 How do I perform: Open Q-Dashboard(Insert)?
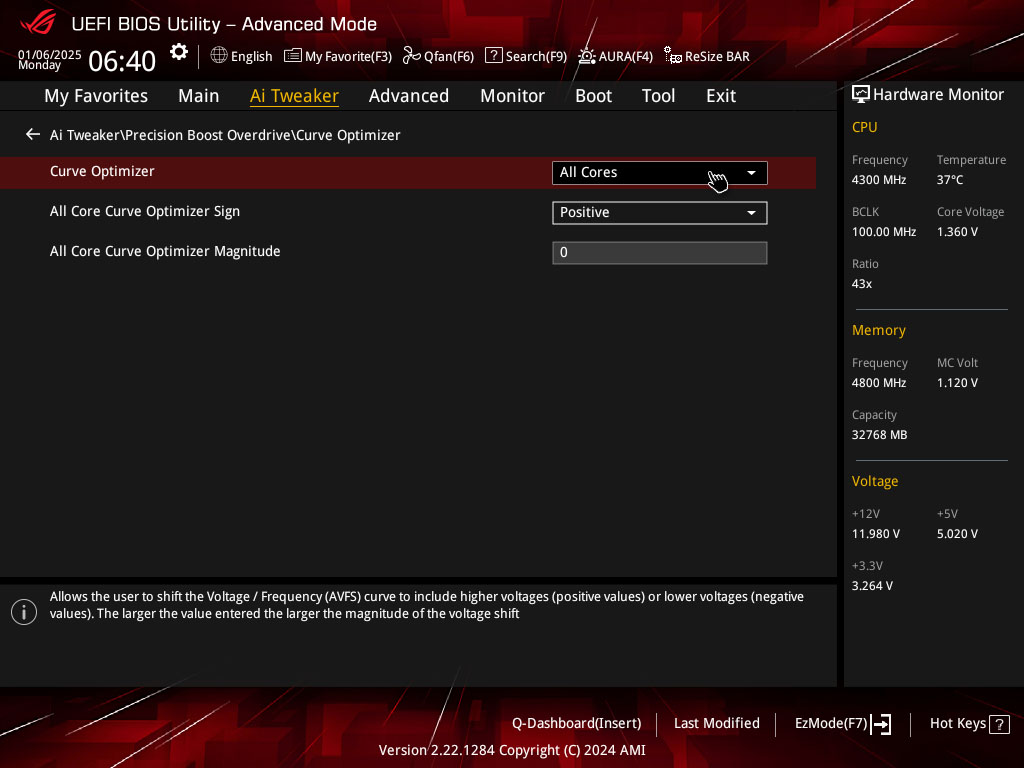tap(577, 724)
